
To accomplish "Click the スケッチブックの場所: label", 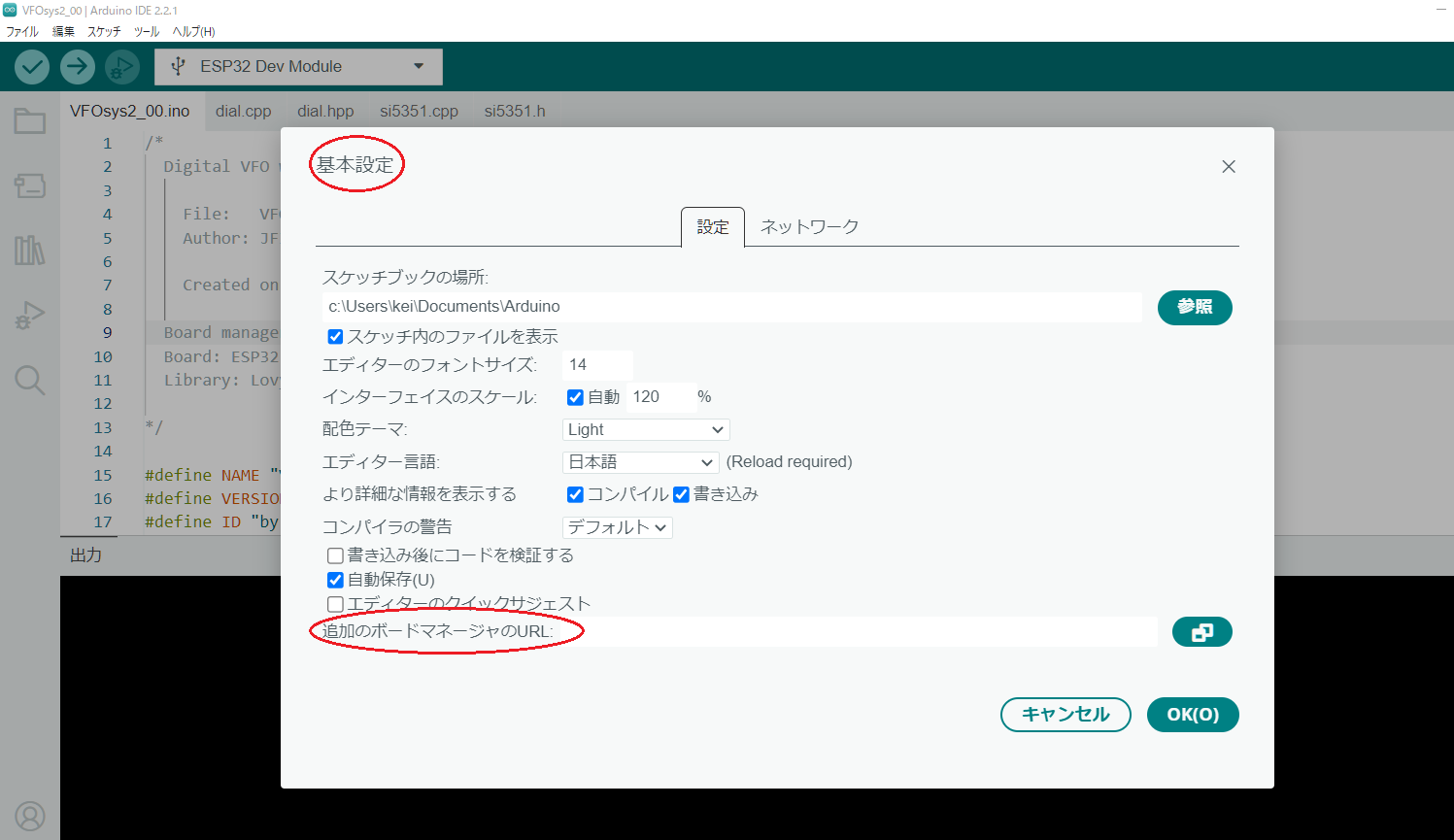I will pos(405,278).
